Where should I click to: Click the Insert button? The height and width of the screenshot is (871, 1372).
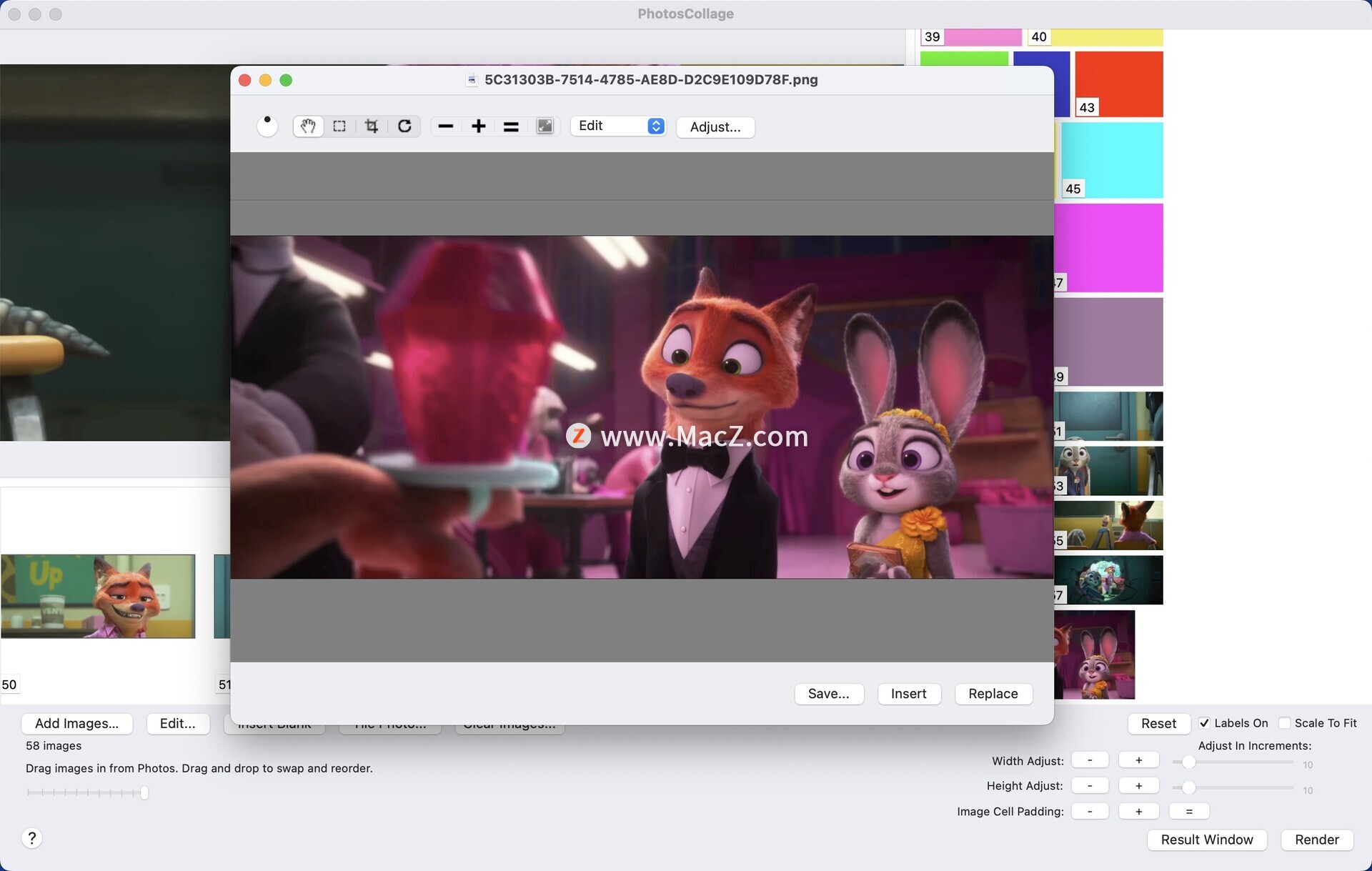tap(908, 694)
